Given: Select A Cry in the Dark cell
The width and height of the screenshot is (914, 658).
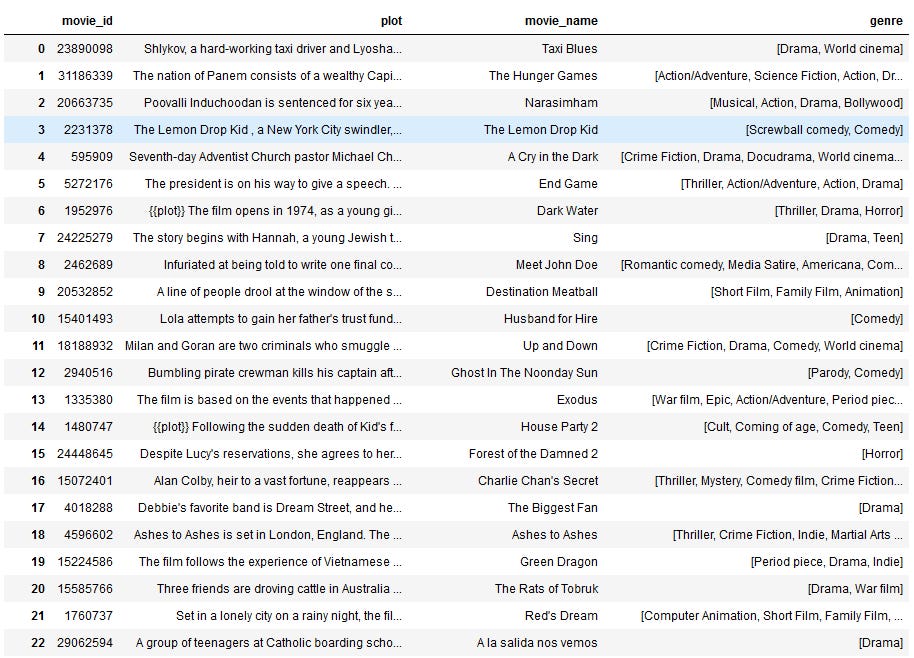Looking at the screenshot, I should (x=553, y=157).
